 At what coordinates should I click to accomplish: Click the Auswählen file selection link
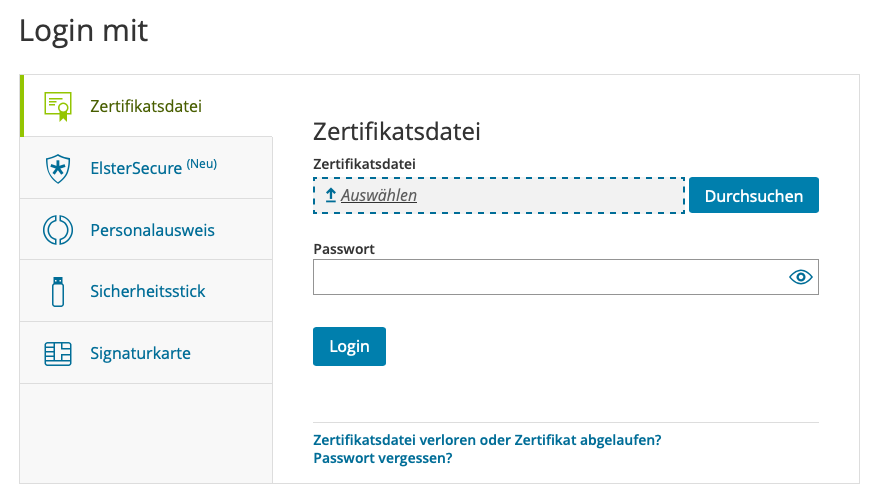[x=379, y=195]
